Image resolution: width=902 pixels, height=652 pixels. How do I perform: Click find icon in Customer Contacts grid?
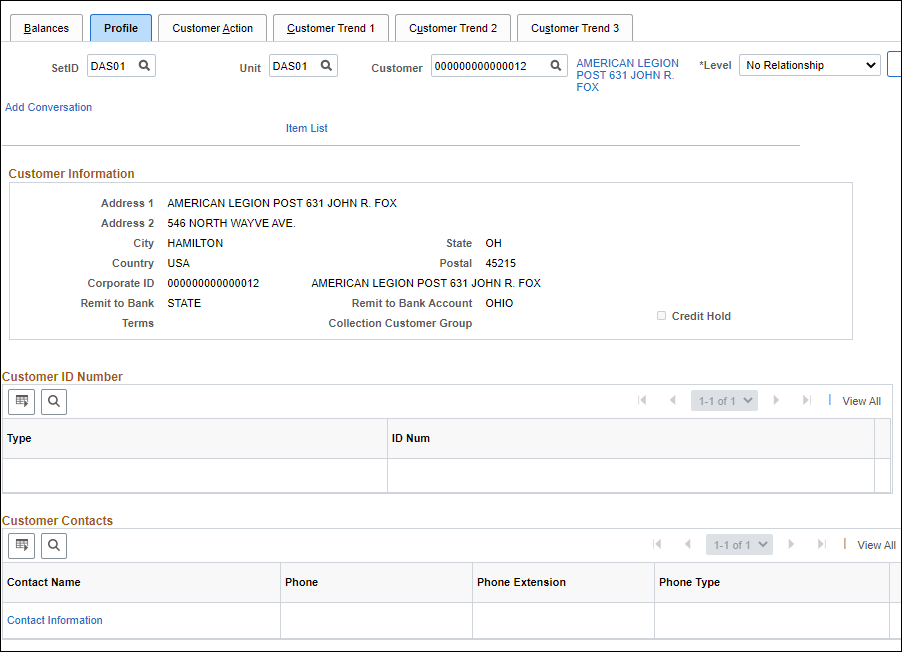tap(54, 545)
